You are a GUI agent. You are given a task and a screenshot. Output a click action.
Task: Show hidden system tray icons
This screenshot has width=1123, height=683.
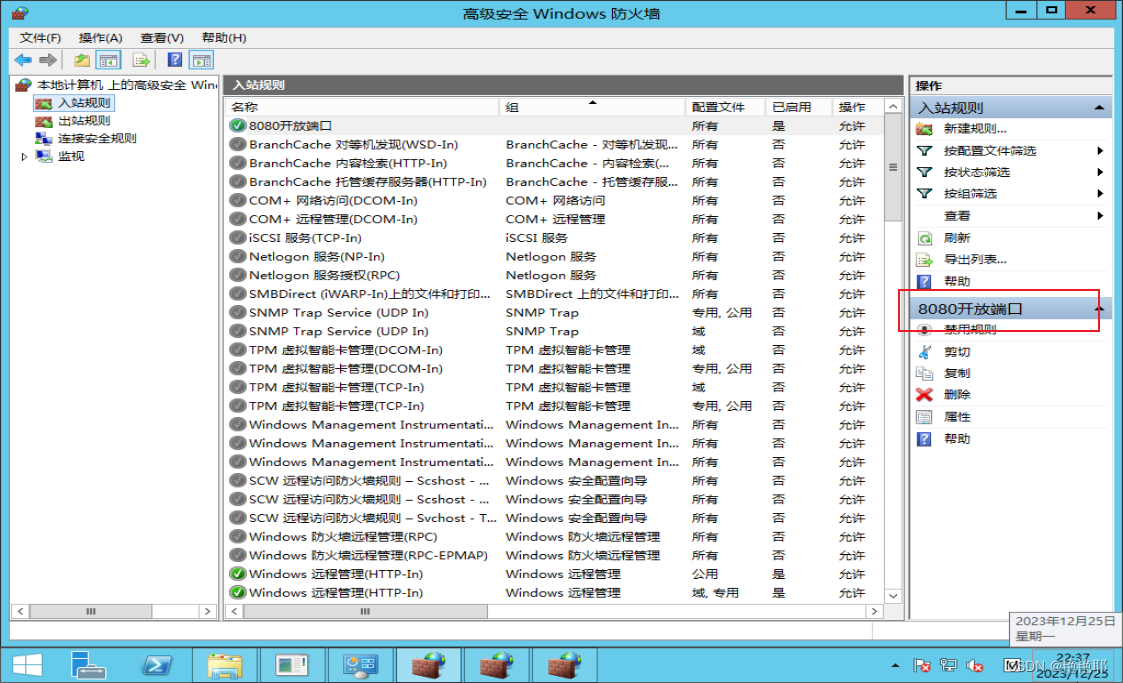[895, 666]
